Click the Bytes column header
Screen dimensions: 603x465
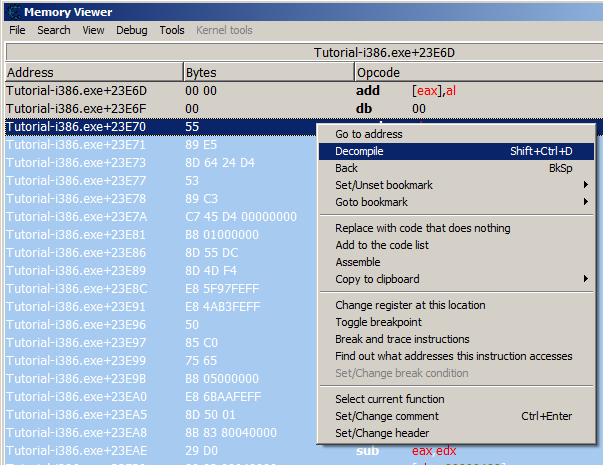click(268, 73)
